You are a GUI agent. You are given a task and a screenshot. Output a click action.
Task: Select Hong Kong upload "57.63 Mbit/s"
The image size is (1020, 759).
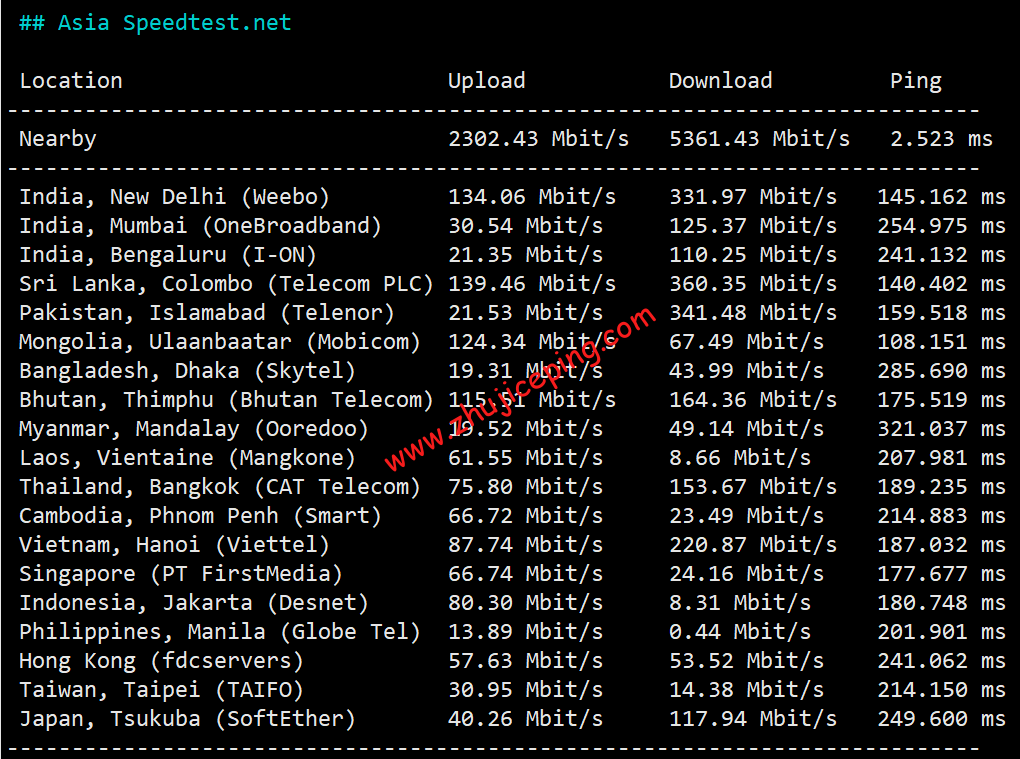tap(526, 661)
